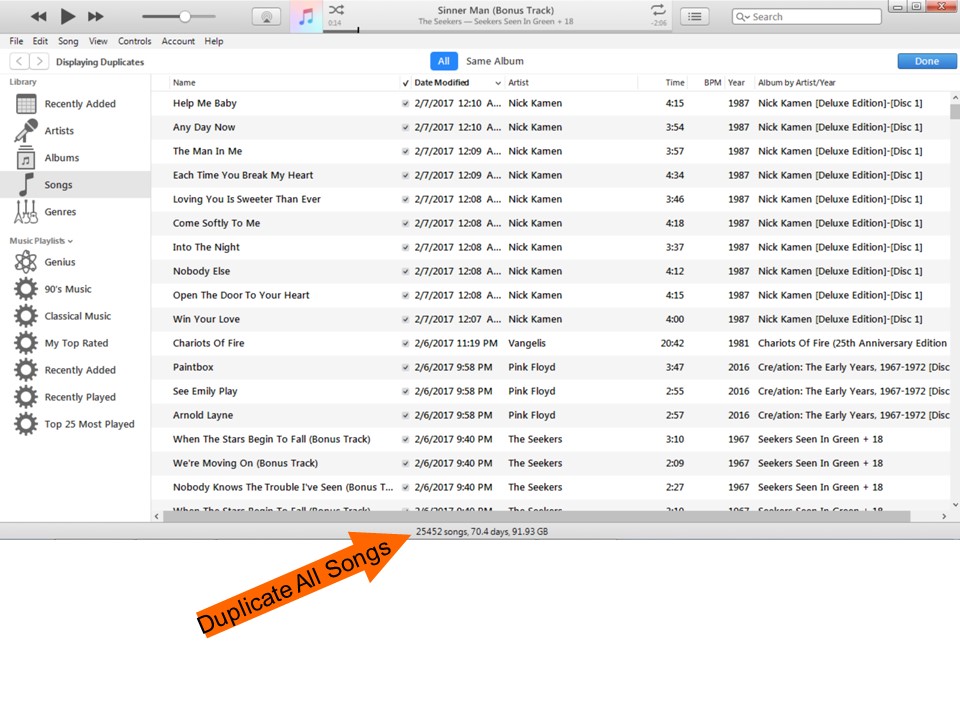Open the Genius atom icon playlist

[26, 262]
